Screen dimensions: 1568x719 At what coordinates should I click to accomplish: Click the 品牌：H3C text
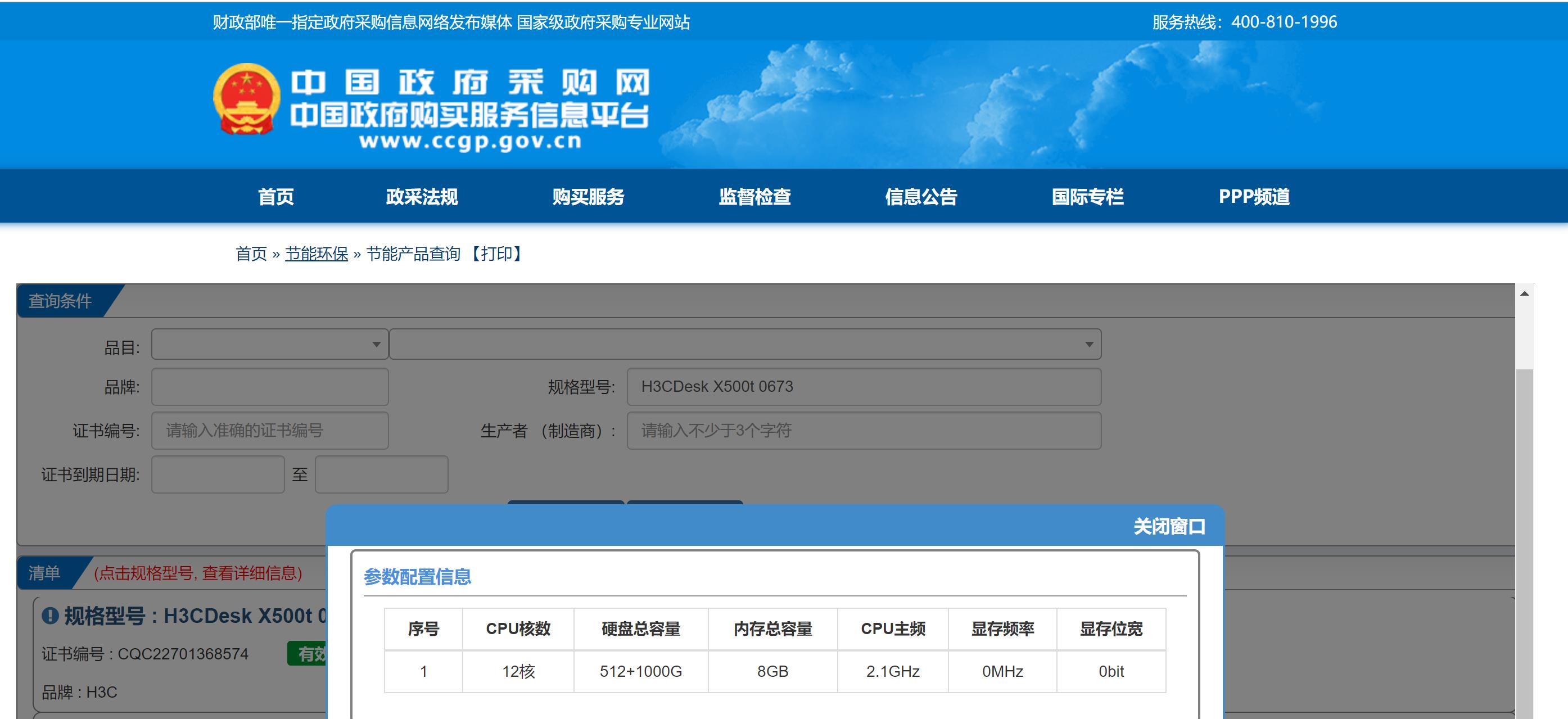[x=79, y=692]
